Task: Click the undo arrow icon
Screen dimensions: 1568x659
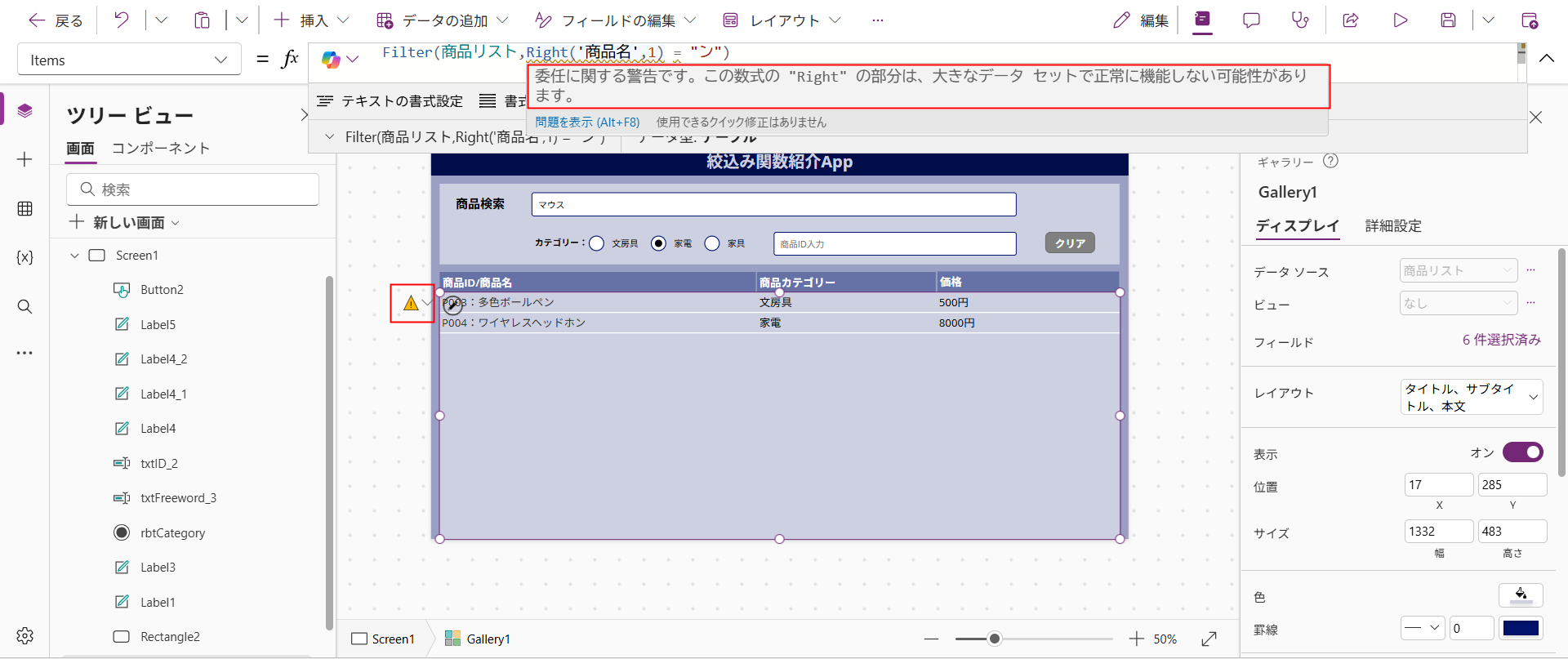Action: [121, 20]
